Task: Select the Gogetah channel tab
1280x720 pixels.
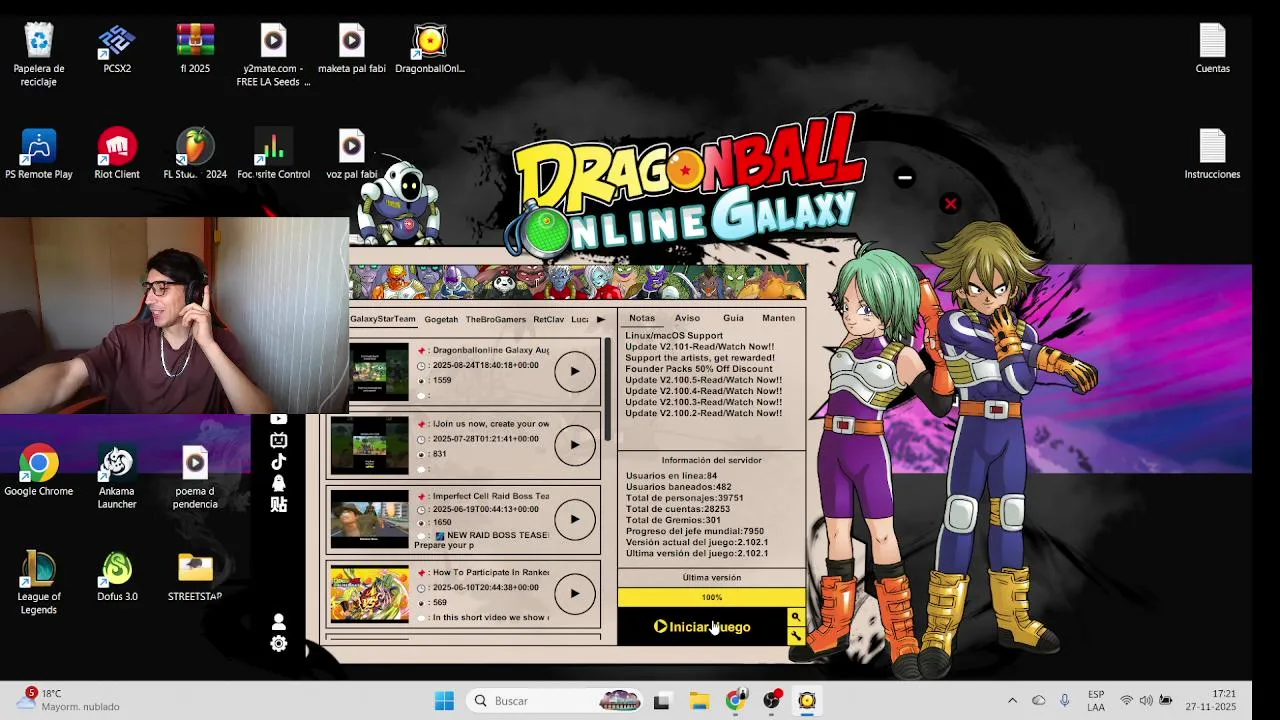Action: (441, 319)
